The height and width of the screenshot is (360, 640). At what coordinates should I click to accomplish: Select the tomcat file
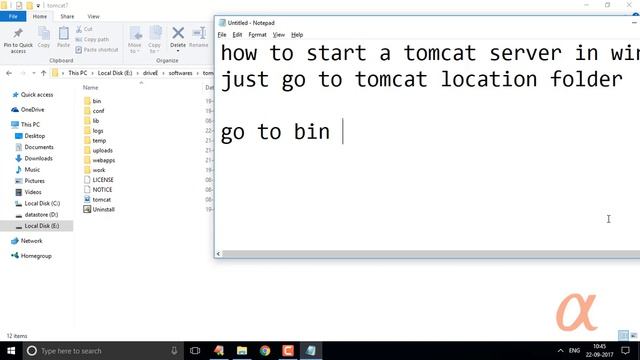click(x=102, y=200)
